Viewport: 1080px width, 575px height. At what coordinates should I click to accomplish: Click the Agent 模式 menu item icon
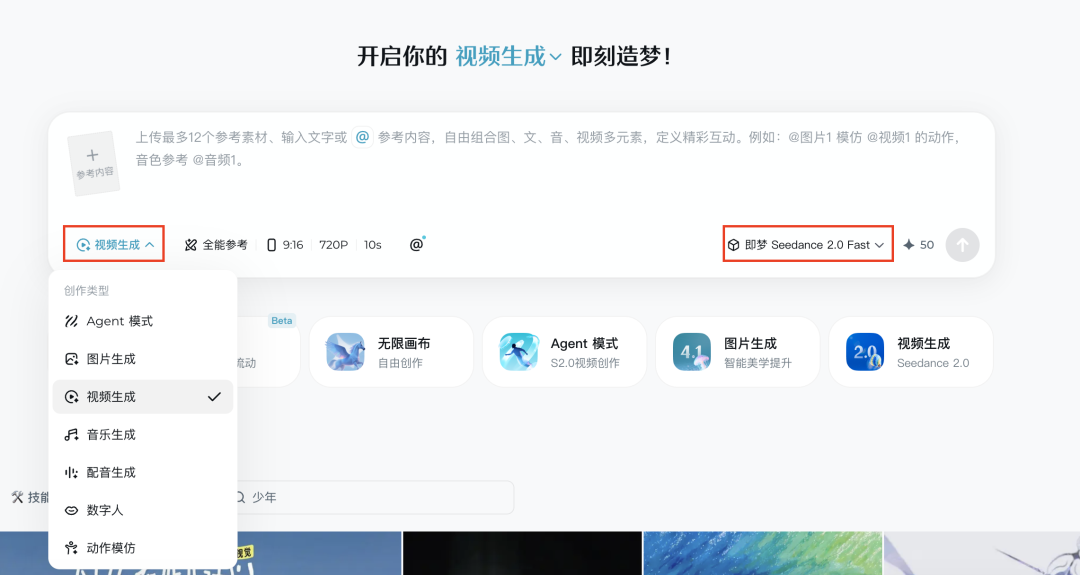(x=71, y=321)
